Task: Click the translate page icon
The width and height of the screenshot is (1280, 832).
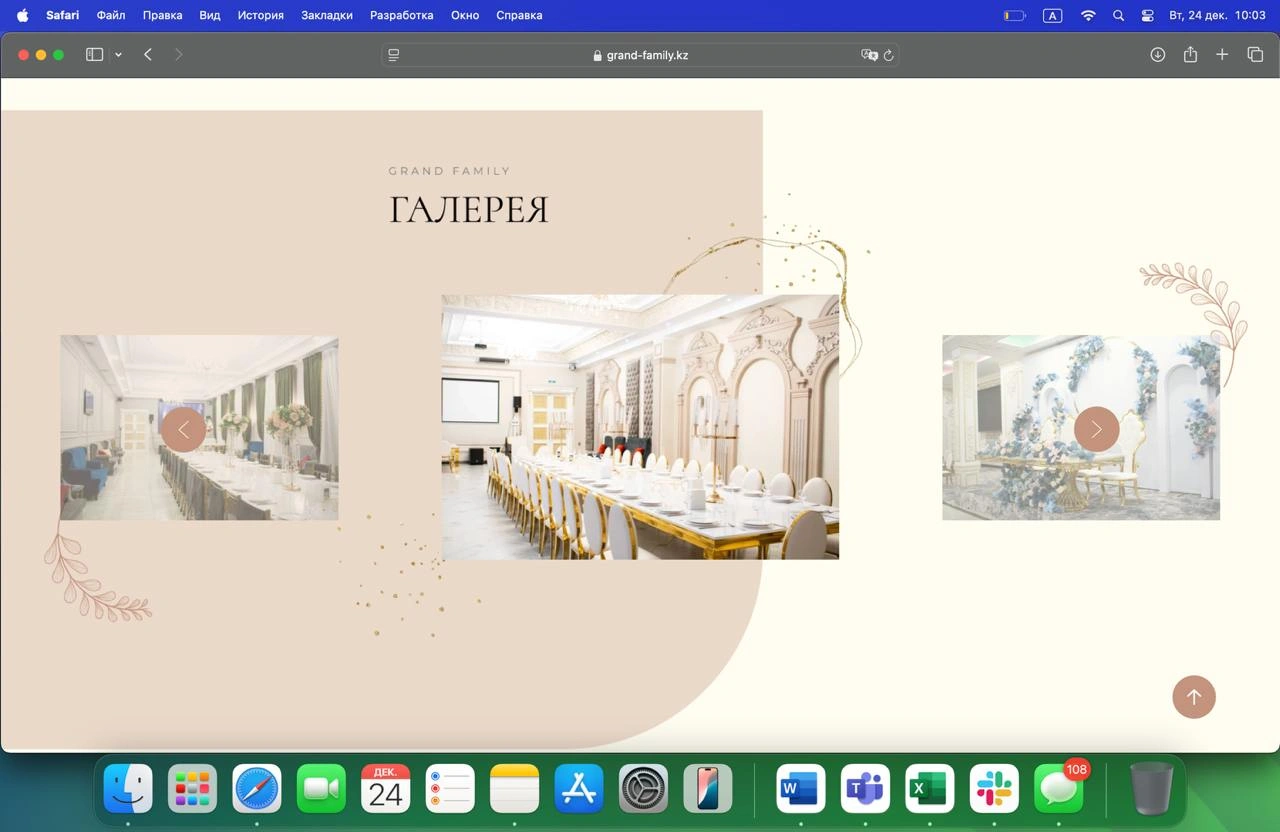Action: (x=869, y=55)
